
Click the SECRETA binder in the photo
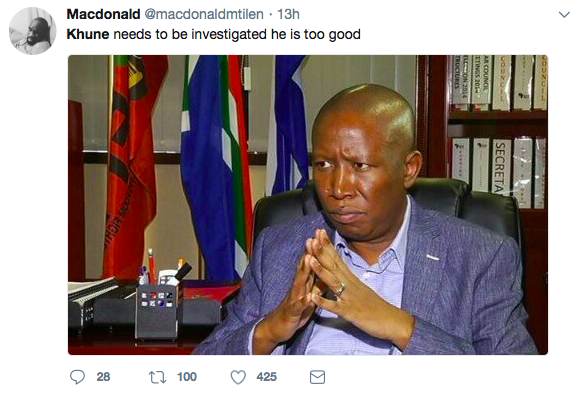click(501, 167)
